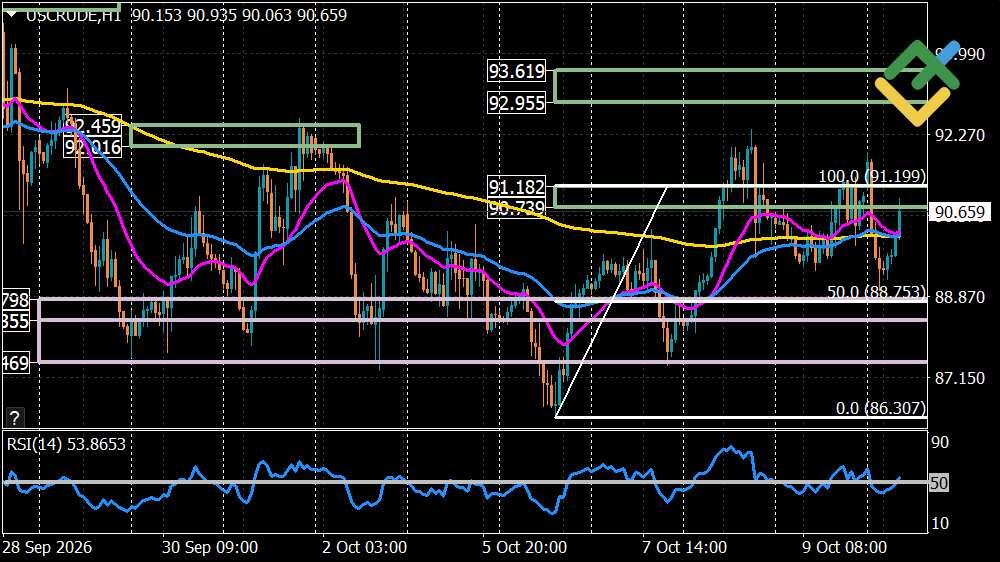Screen dimensions: 1000x562
Task: Select the Fibonacci 0.0 (86.307) label
Action: click(x=880, y=408)
